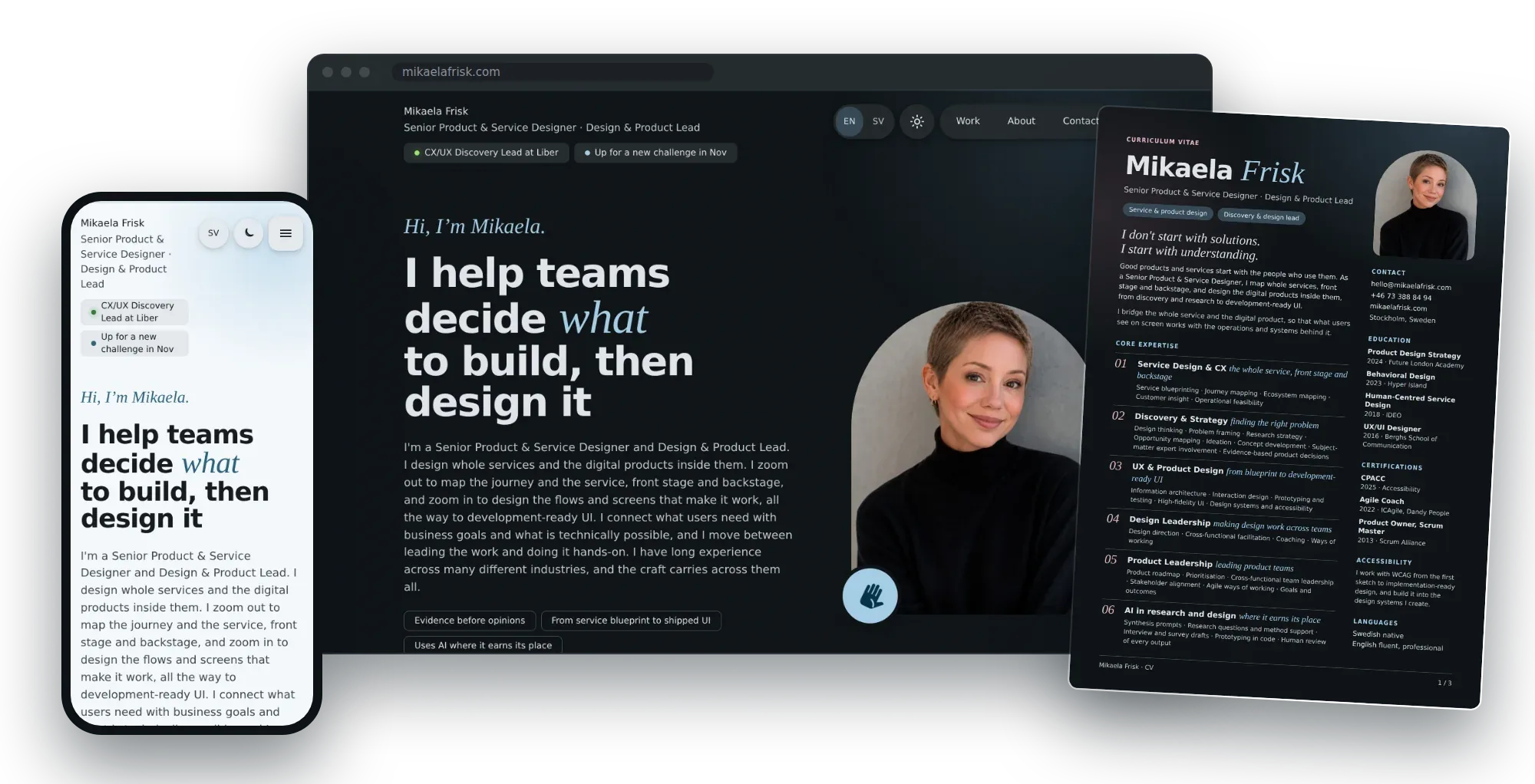Click the mikaelafrisk.com address bar
The width and height of the screenshot is (1535, 784).
[x=553, y=72]
